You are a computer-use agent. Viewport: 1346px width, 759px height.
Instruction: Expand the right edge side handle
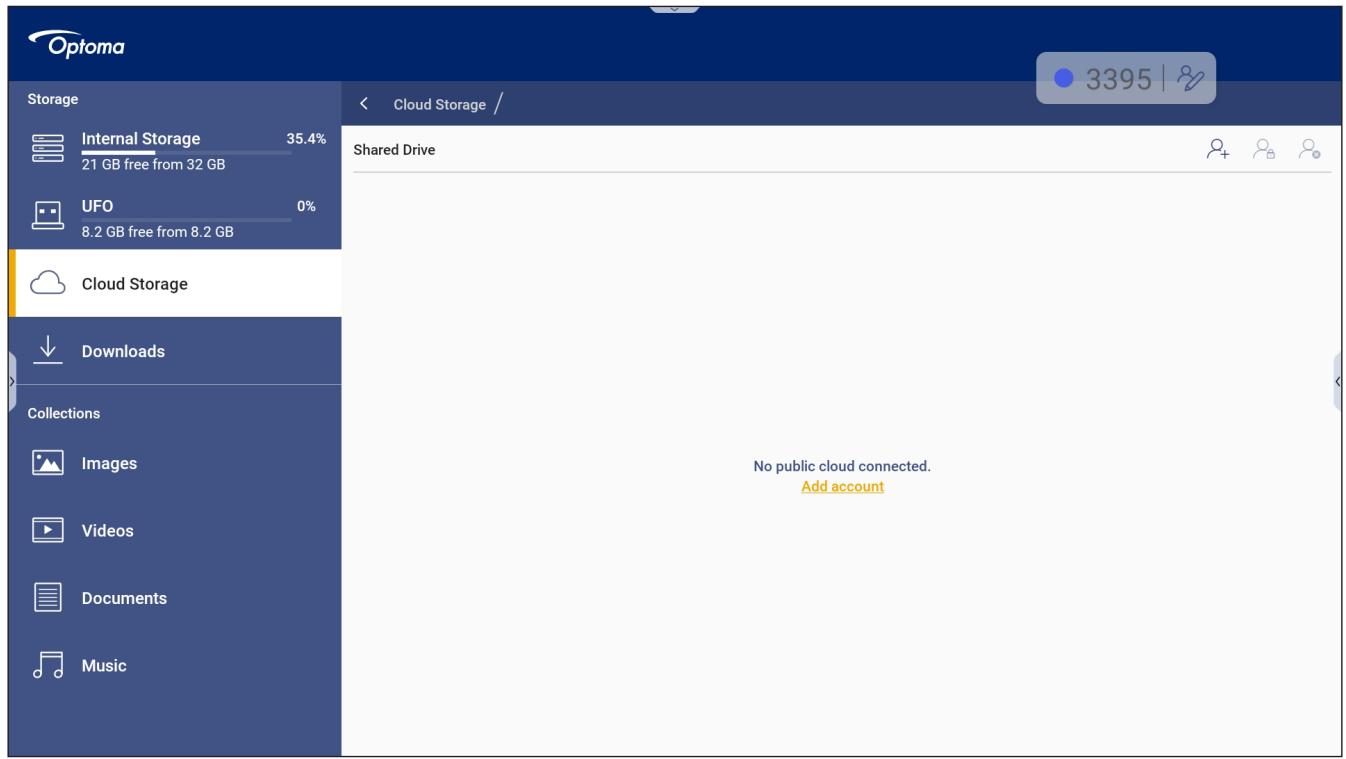[x=1337, y=382]
